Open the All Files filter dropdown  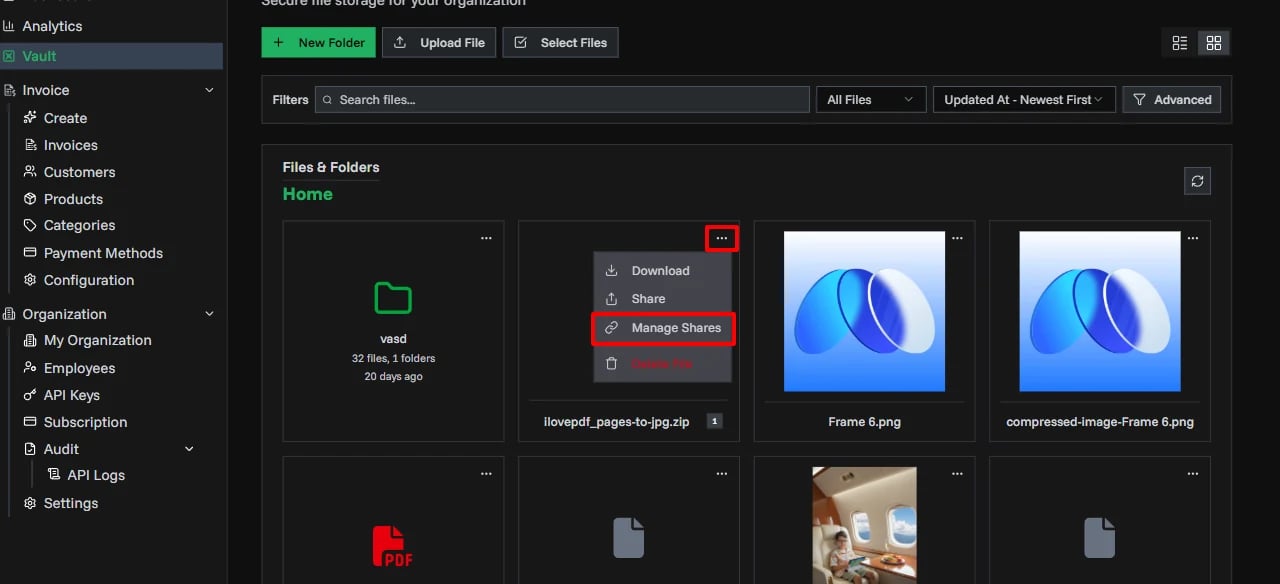pyautogui.click(x=870, y=99)
